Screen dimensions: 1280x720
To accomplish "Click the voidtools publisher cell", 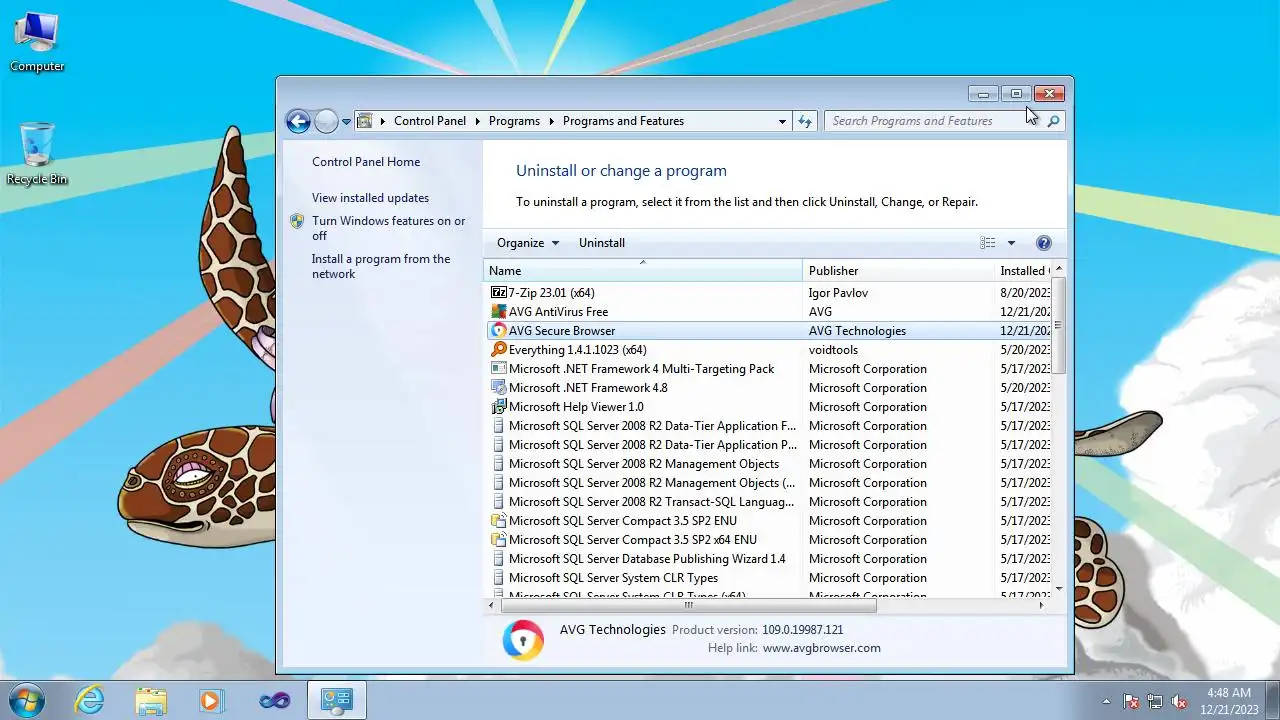I will [x=833, y=350].
